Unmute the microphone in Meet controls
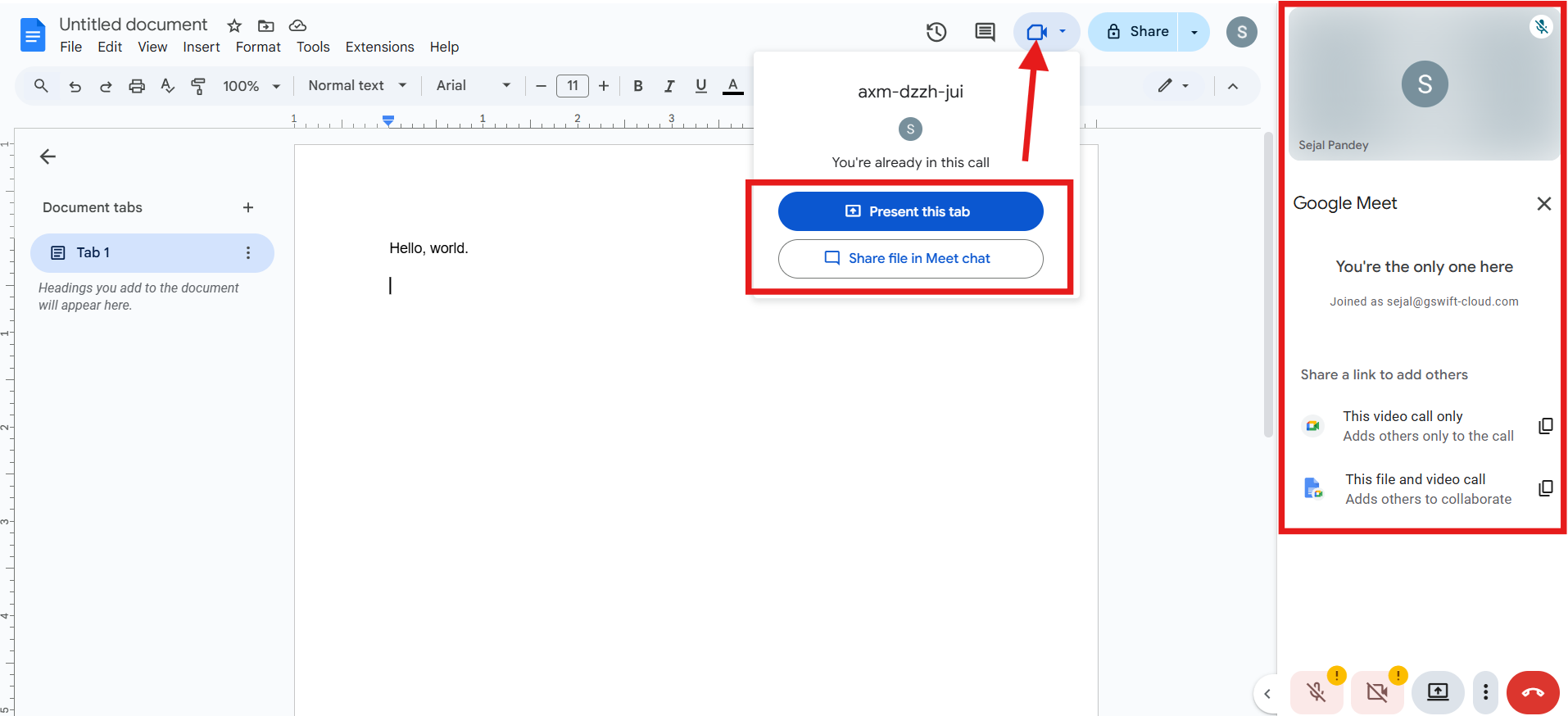The image size is (1568, 716). tap(1316, 692)
